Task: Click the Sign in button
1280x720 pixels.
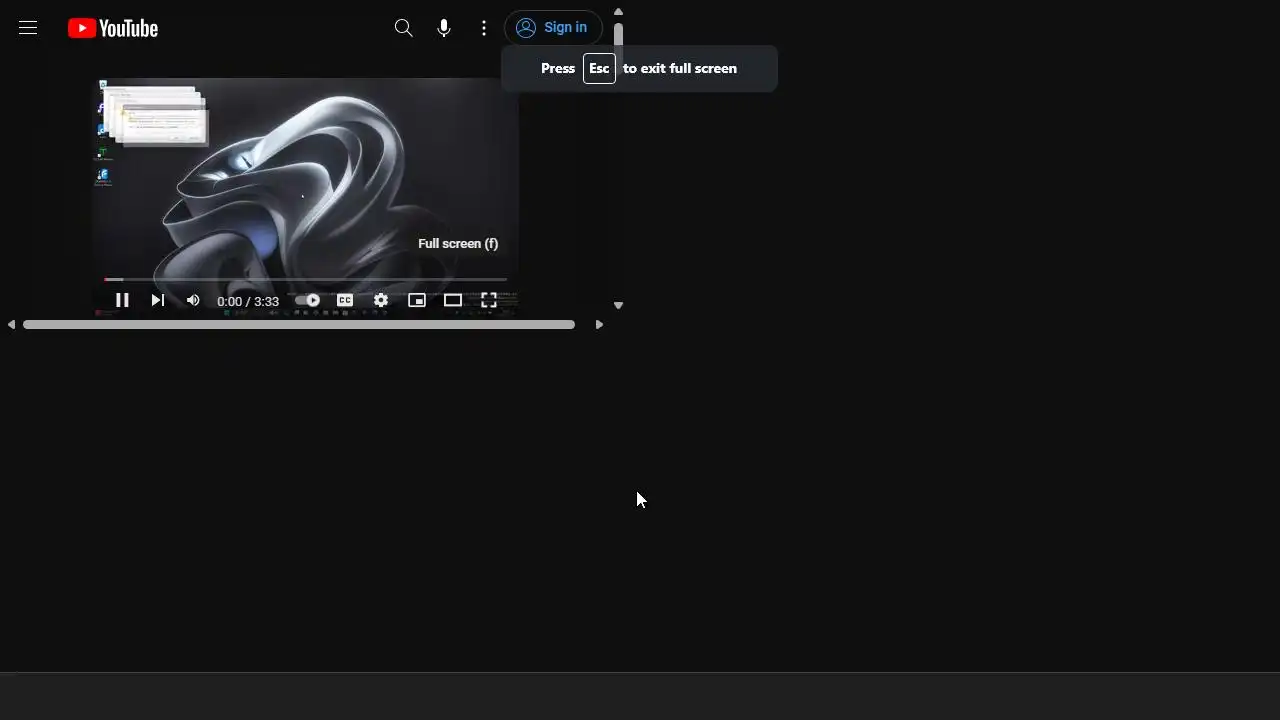Action: coord(553,28)
